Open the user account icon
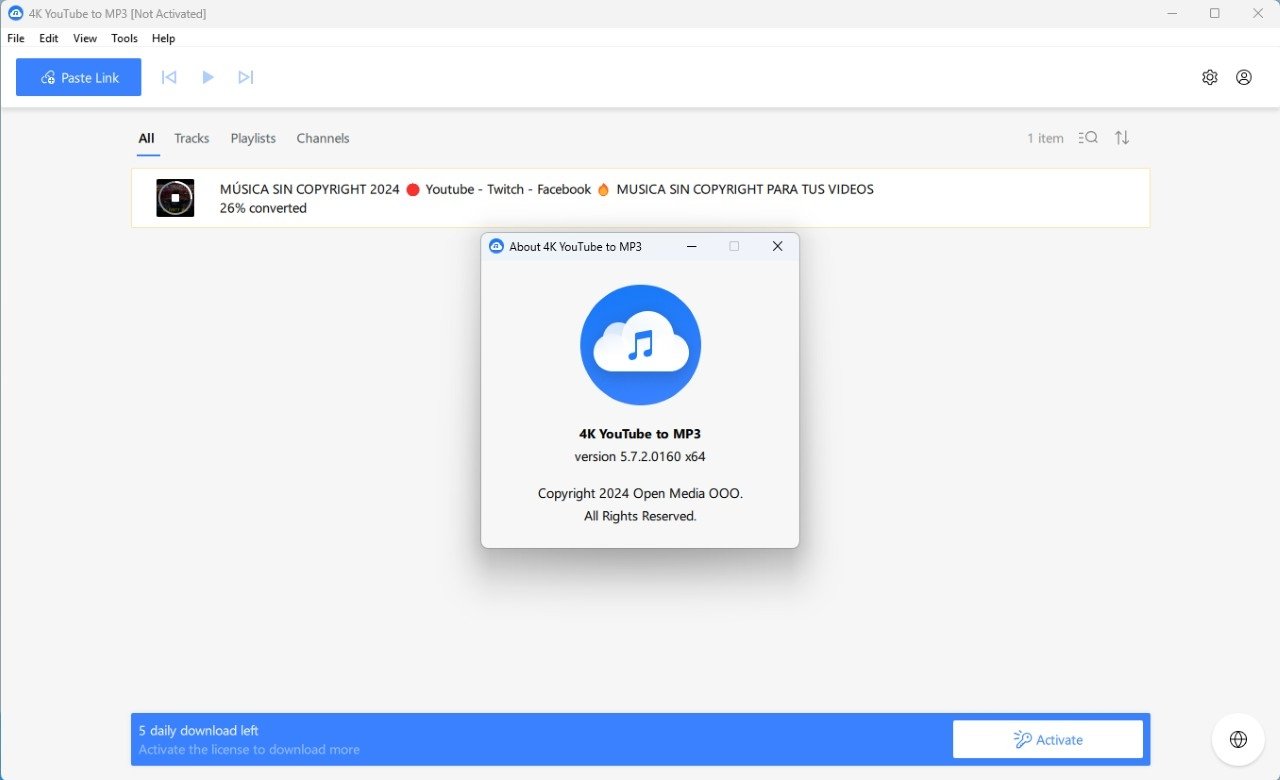 [1244, 77]
